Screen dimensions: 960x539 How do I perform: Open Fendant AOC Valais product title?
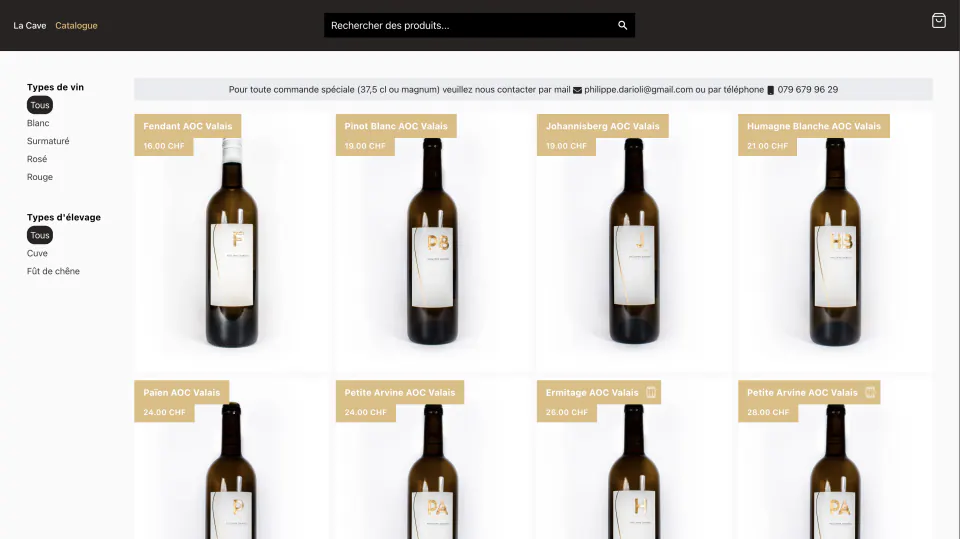[x=188, y=126]
